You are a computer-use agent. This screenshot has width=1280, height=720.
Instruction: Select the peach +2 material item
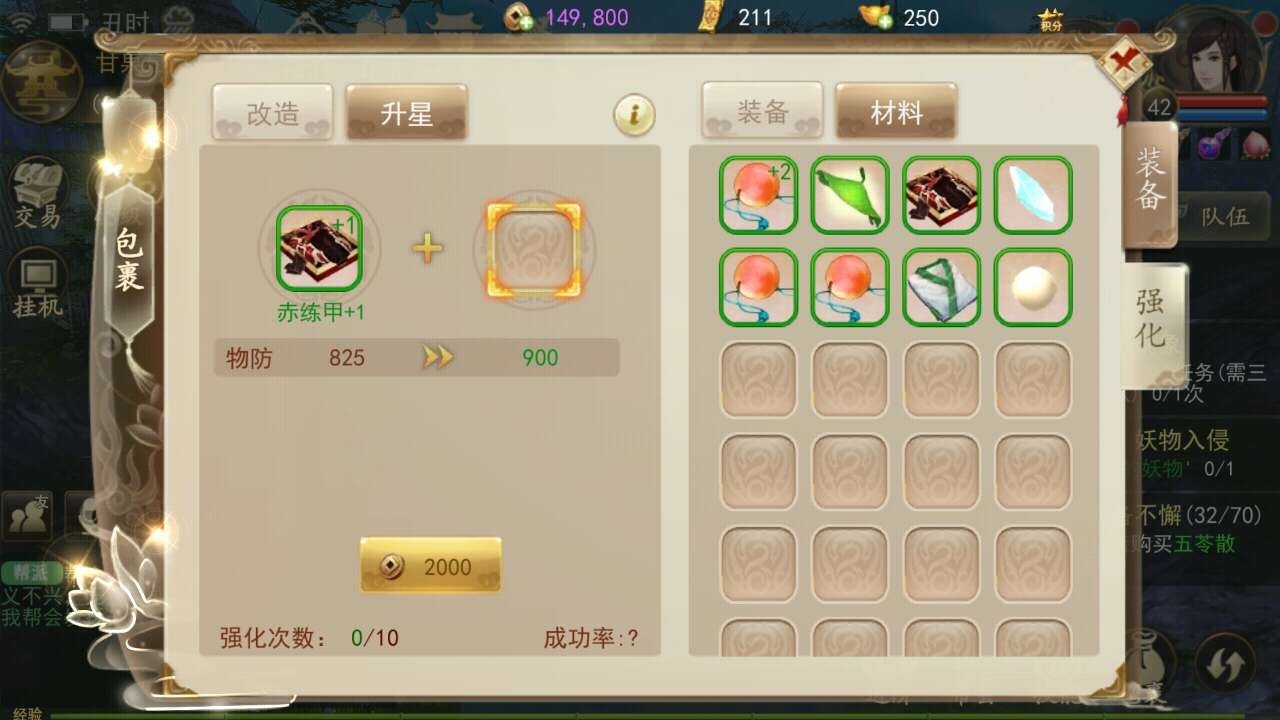point(758,195)
